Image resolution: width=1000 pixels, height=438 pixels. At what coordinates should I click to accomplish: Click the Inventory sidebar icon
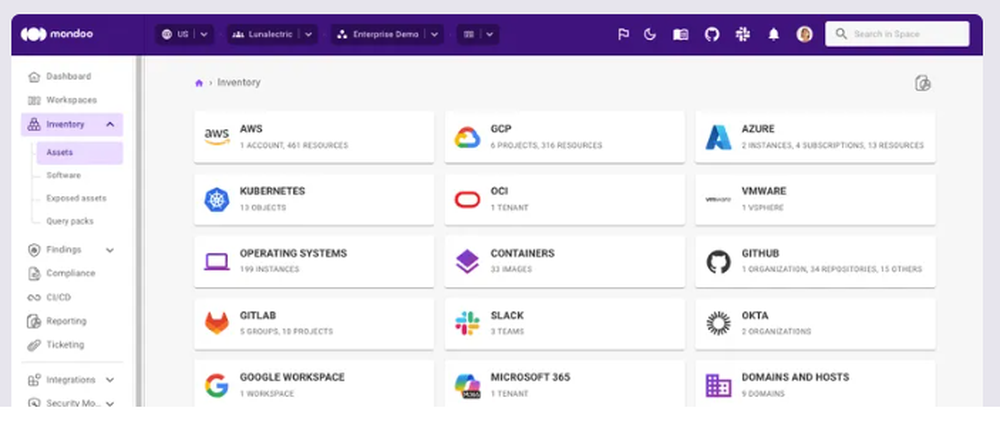click(x=34, y=124)
